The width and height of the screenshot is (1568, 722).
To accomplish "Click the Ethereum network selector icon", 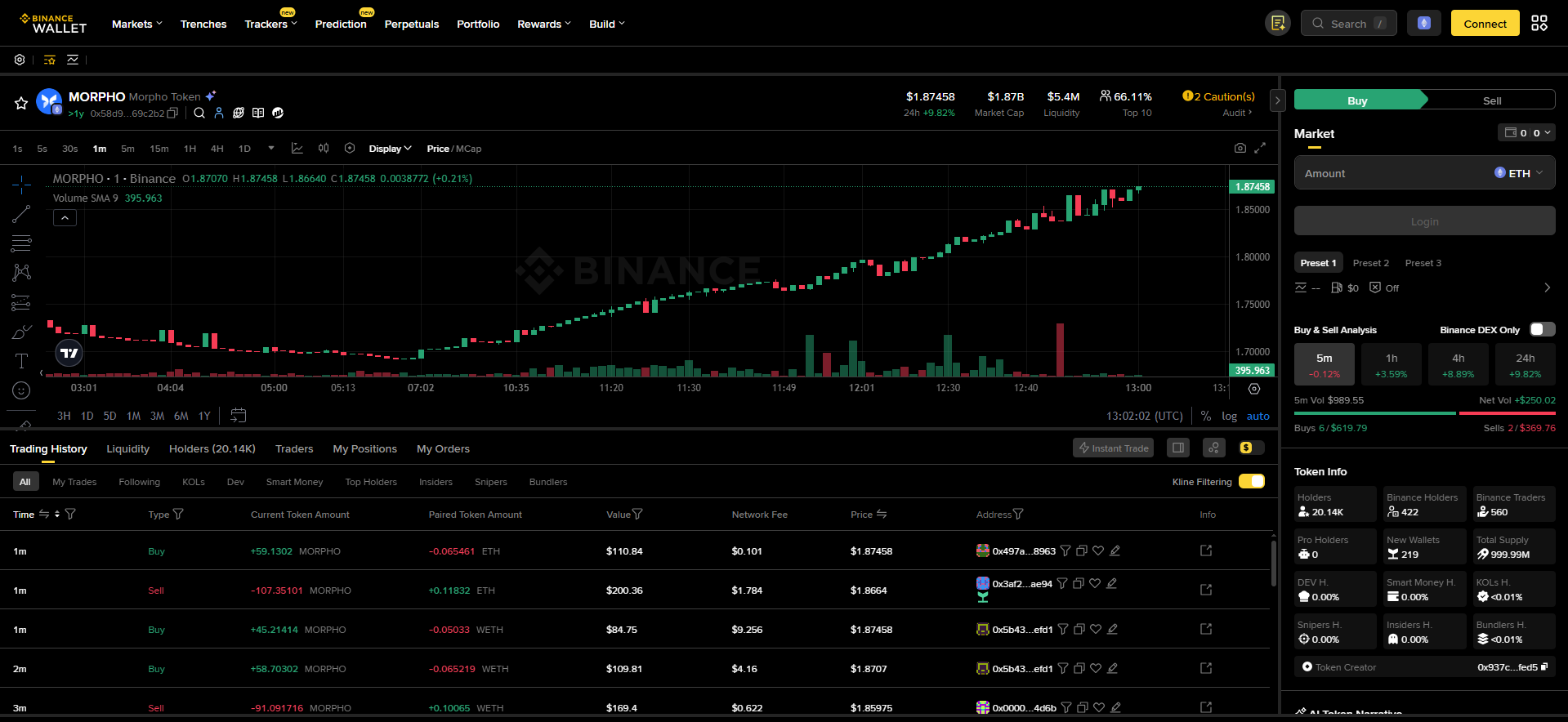I will [1424, 23].
